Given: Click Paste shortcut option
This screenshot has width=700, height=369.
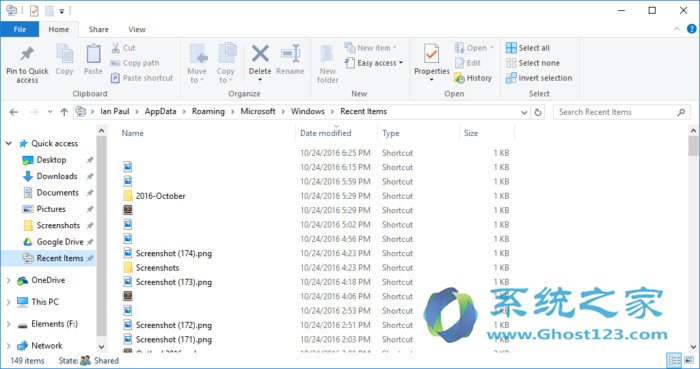Looking at the screenshot, I should [142, 78].
